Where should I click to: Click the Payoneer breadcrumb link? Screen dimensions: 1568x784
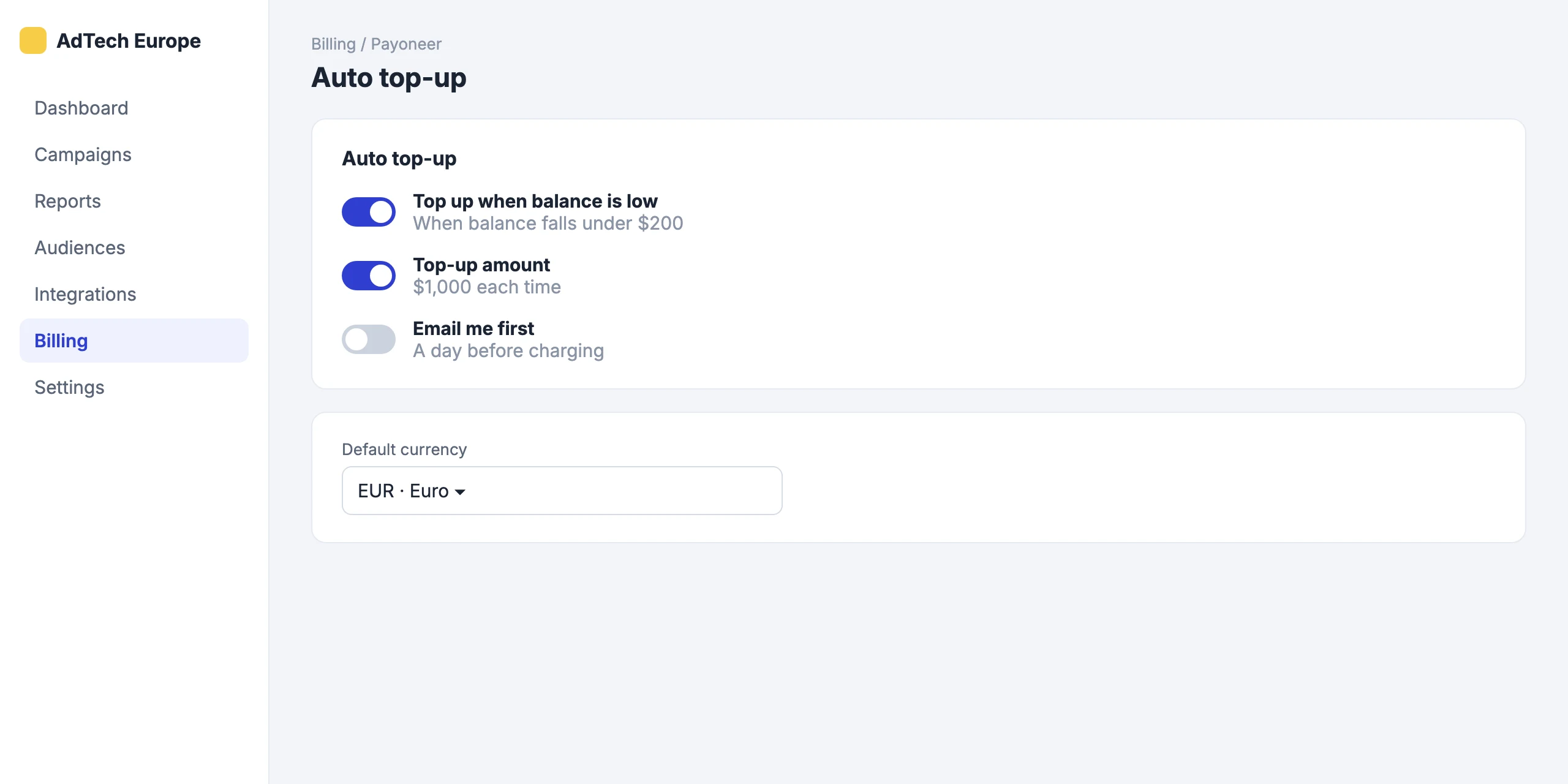point(406,44)
